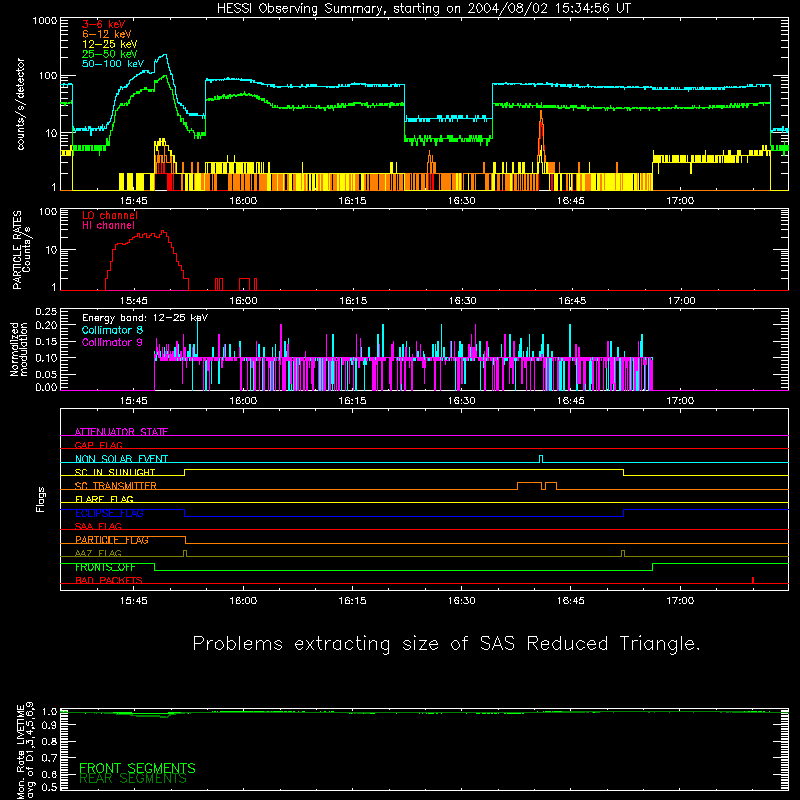
Task: Click the orange 6-12 keV spike peak near 16:41
Action: [x=541, y=112]
